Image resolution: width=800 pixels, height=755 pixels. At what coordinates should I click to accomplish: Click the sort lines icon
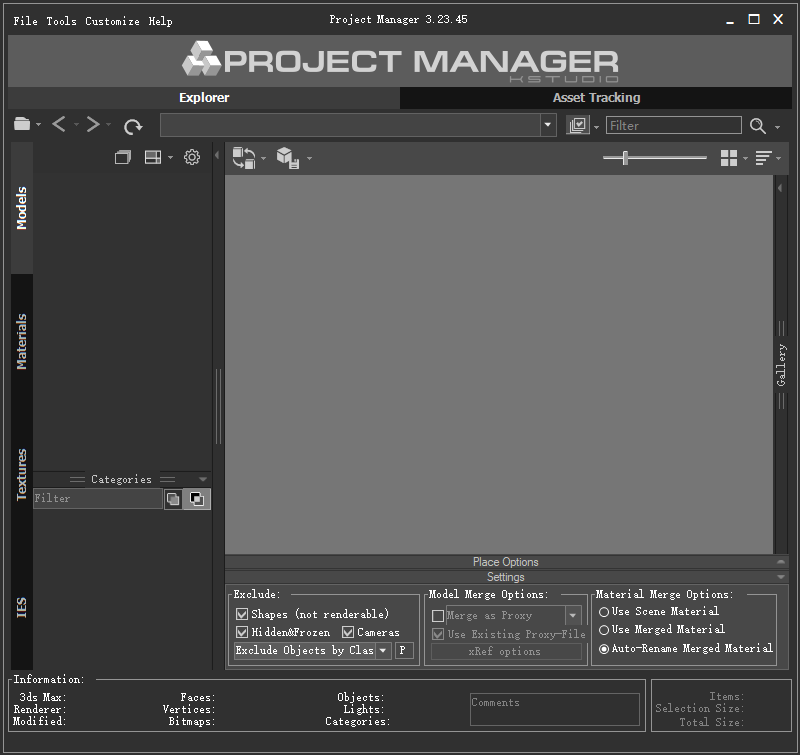[763, 158]
